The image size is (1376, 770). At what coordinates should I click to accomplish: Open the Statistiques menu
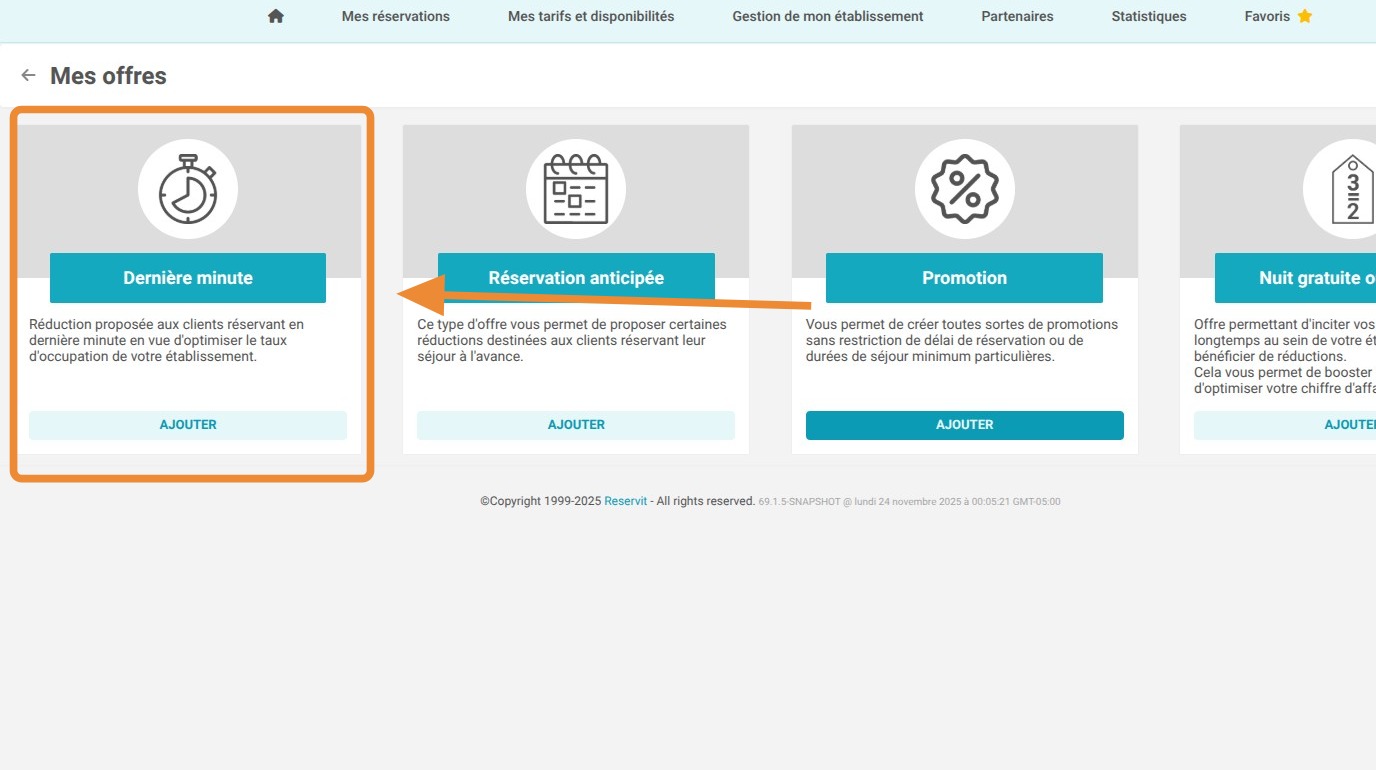(x=1149, y=16)
